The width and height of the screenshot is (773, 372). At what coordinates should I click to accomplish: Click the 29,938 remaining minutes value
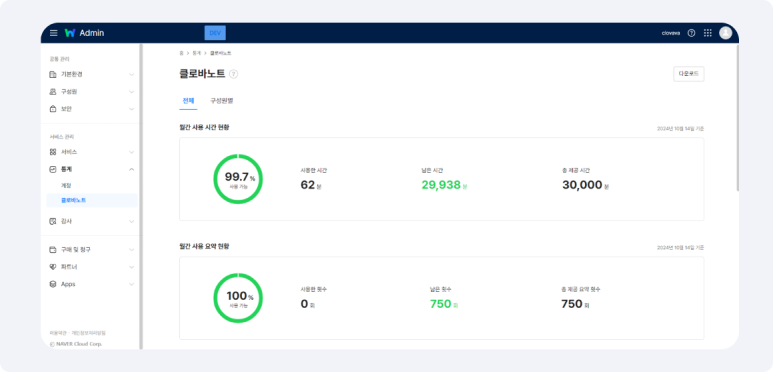coord(441,185)
